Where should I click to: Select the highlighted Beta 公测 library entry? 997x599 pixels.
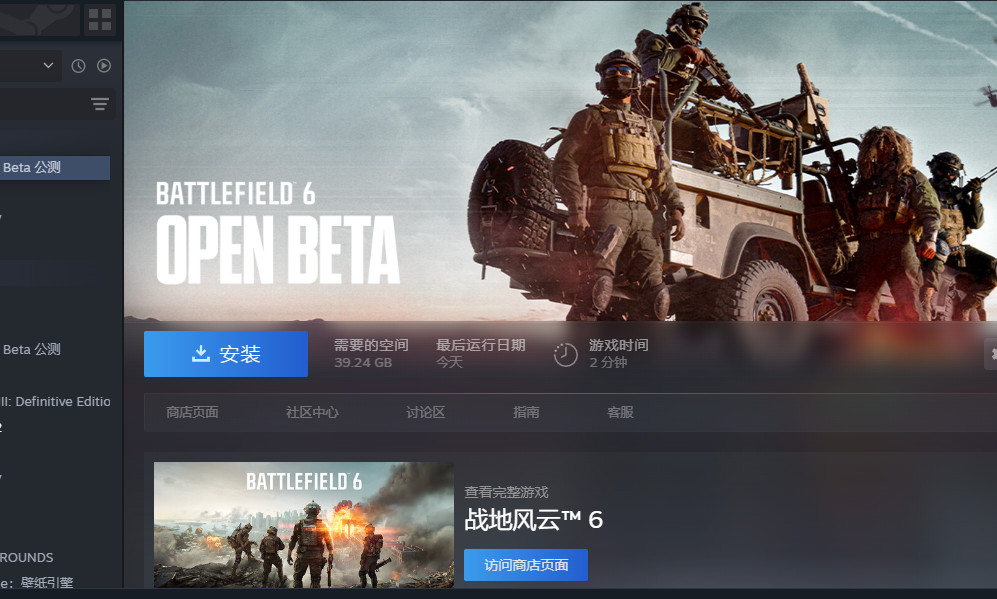[x=55, y=168]
